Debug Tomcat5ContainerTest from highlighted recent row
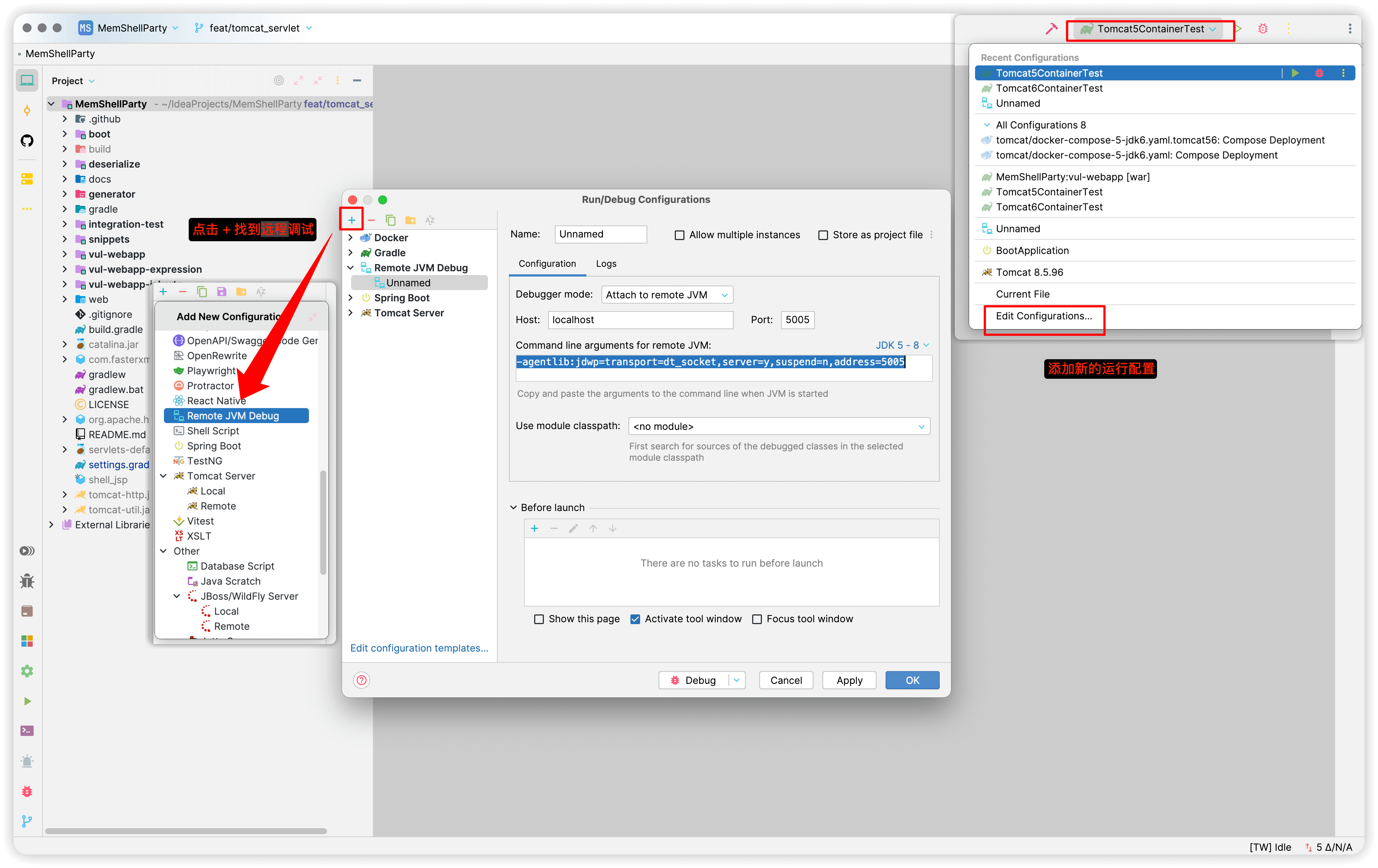Screen dimensions: 1378x868 pos(1319,73)
